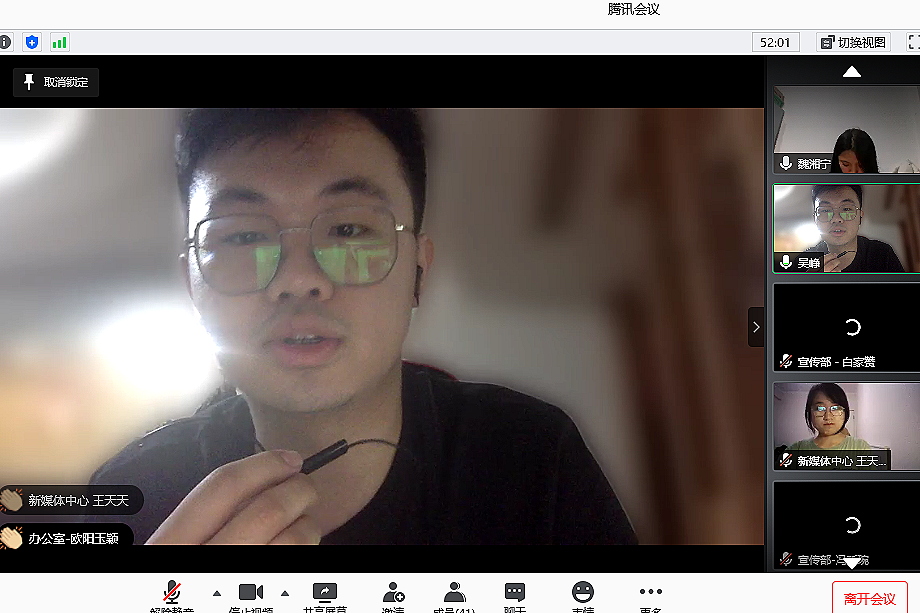Viewport: 920px width, 613px height.
Task: Unmute the microphone in the bottom toolbar
Action: coord(172,593)
